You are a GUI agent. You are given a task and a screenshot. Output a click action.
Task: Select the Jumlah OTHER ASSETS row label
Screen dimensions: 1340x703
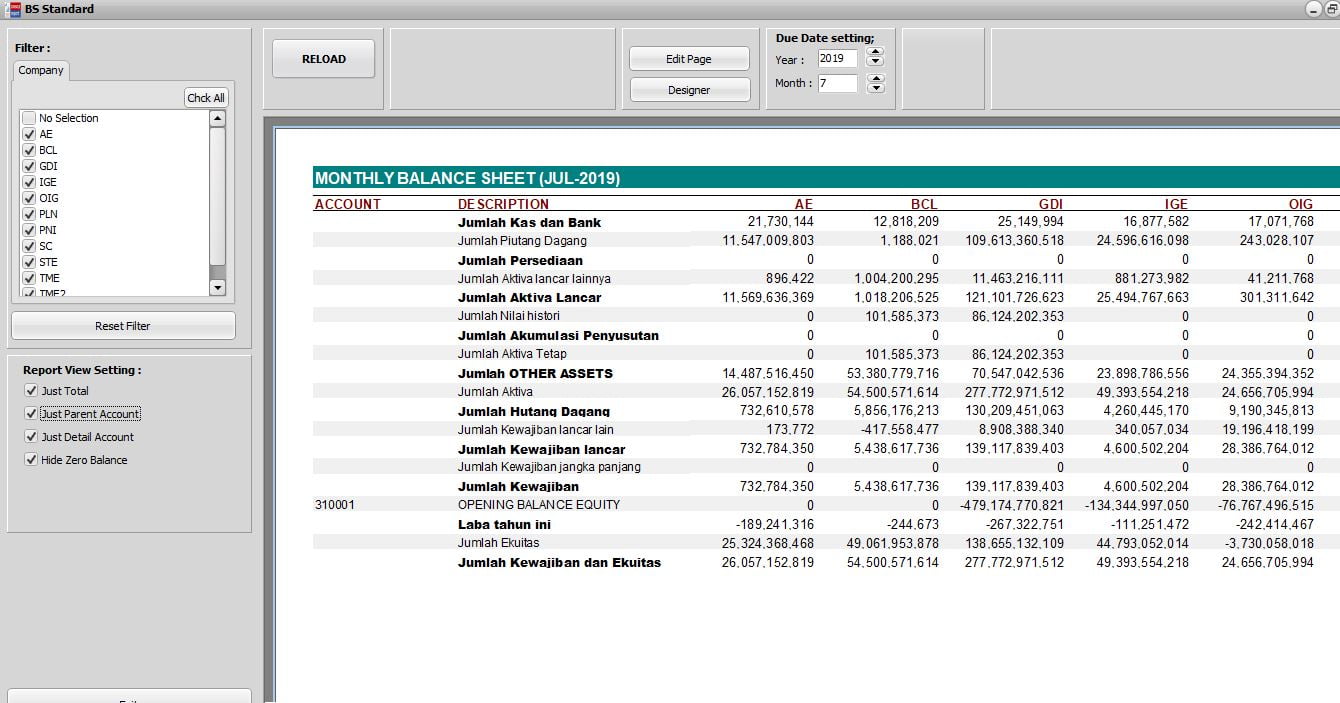(x=535, y=373)
